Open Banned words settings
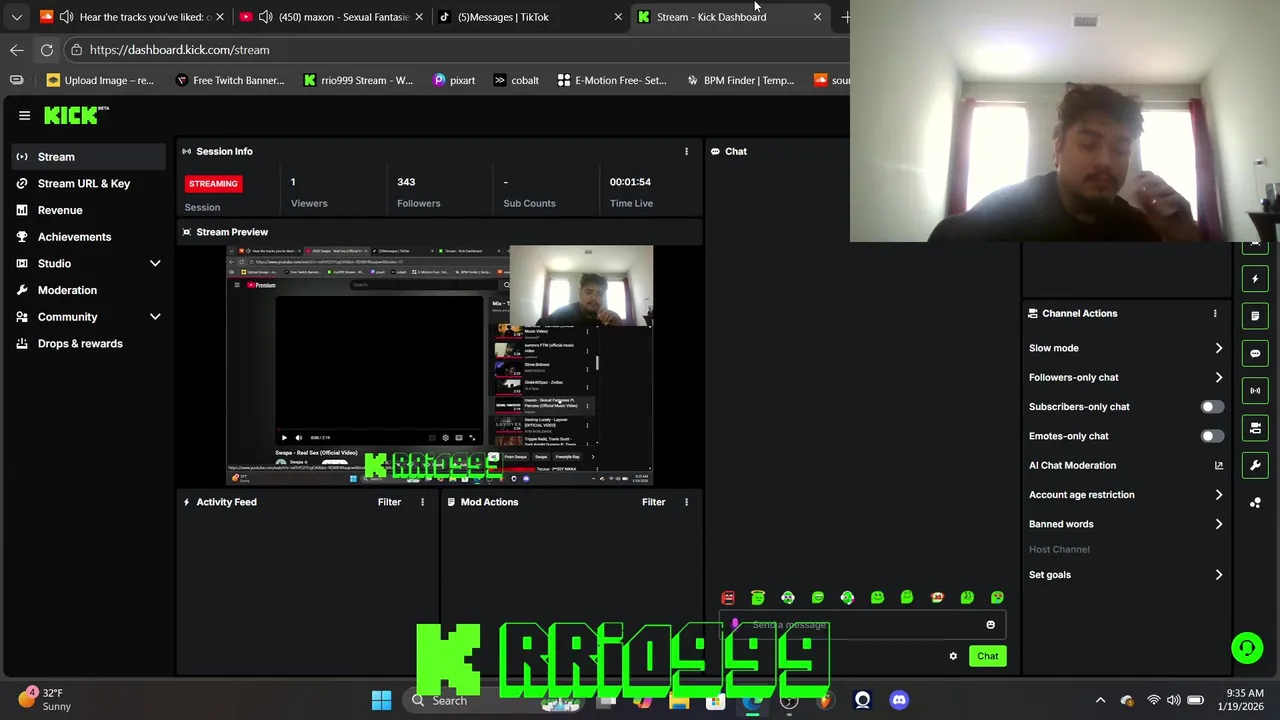 pyautogui.click(x=1126, y=524)
